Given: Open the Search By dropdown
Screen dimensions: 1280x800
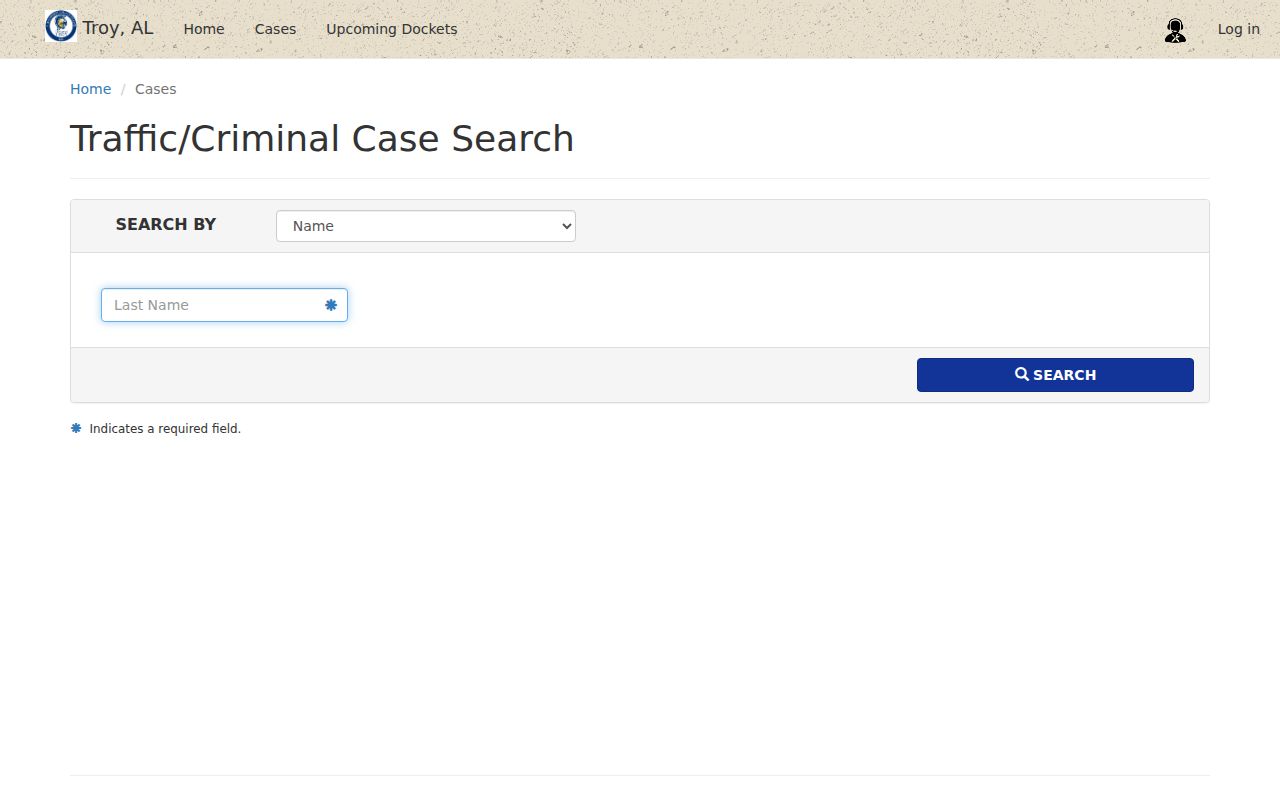Looking at the screenshot, I should [x=426, y=226].
